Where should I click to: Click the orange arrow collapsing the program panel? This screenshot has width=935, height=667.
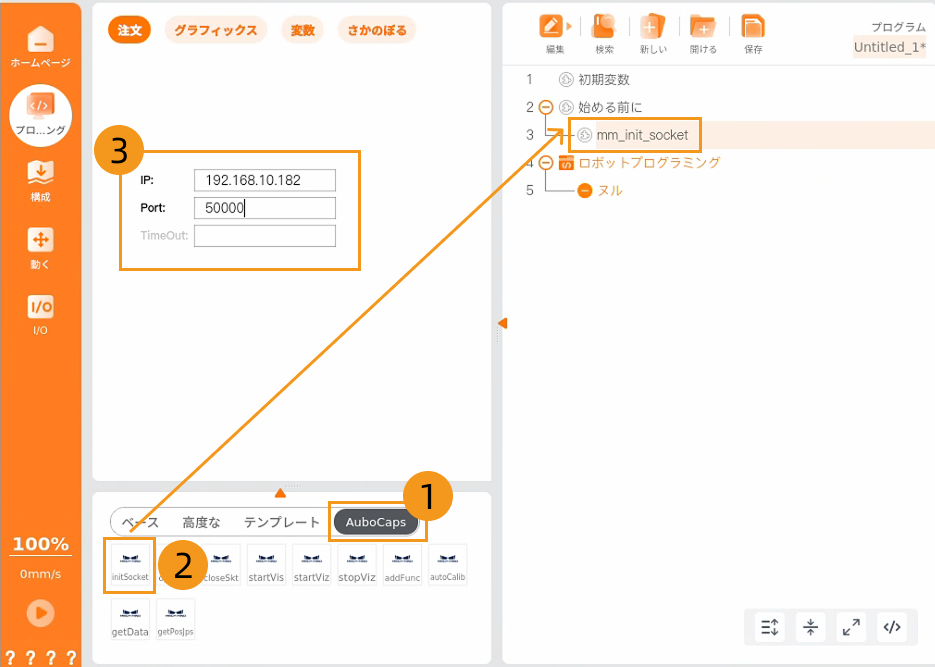503,323
